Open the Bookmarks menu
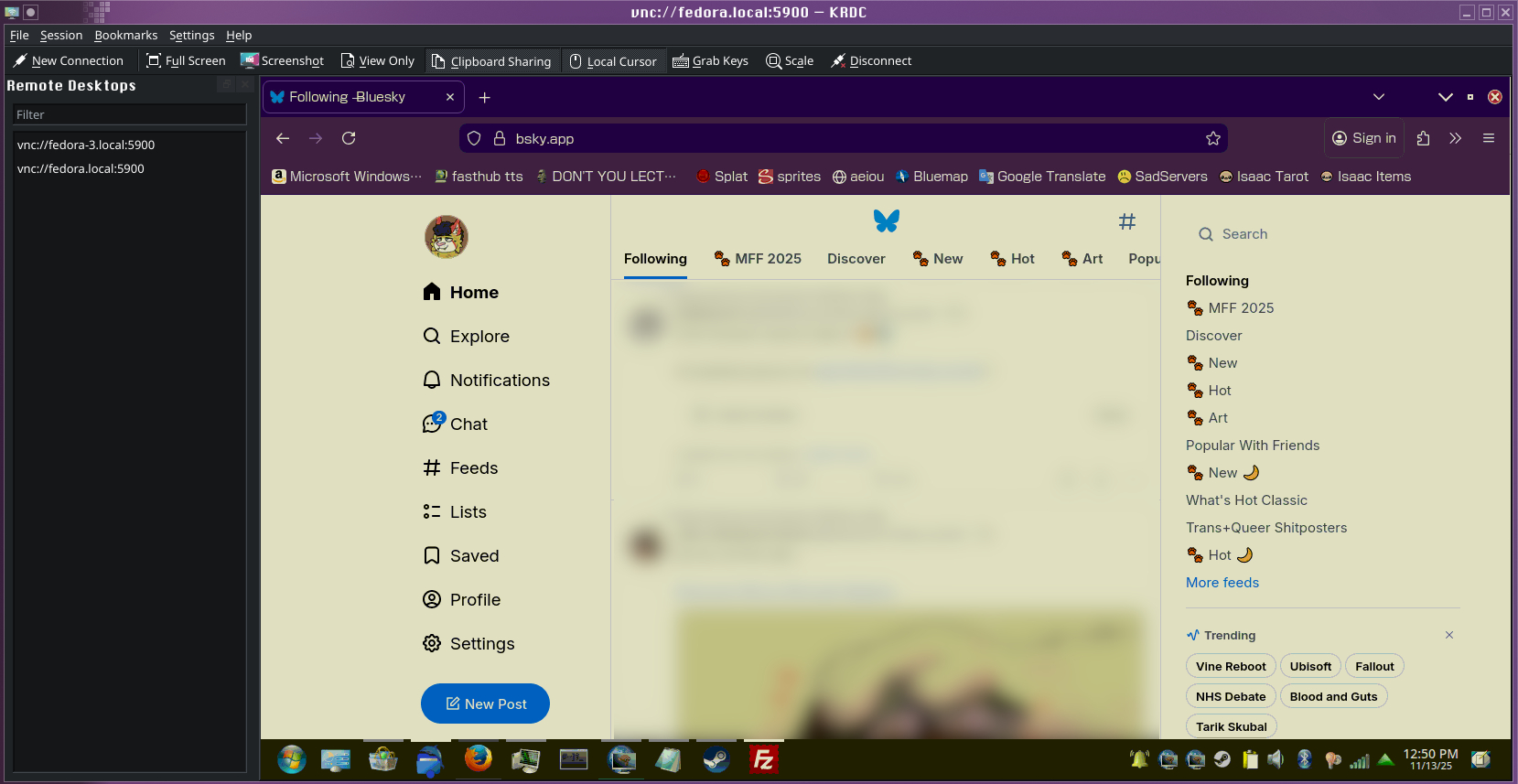Screen dimensions: 1518x784 (x=125, y=35)
